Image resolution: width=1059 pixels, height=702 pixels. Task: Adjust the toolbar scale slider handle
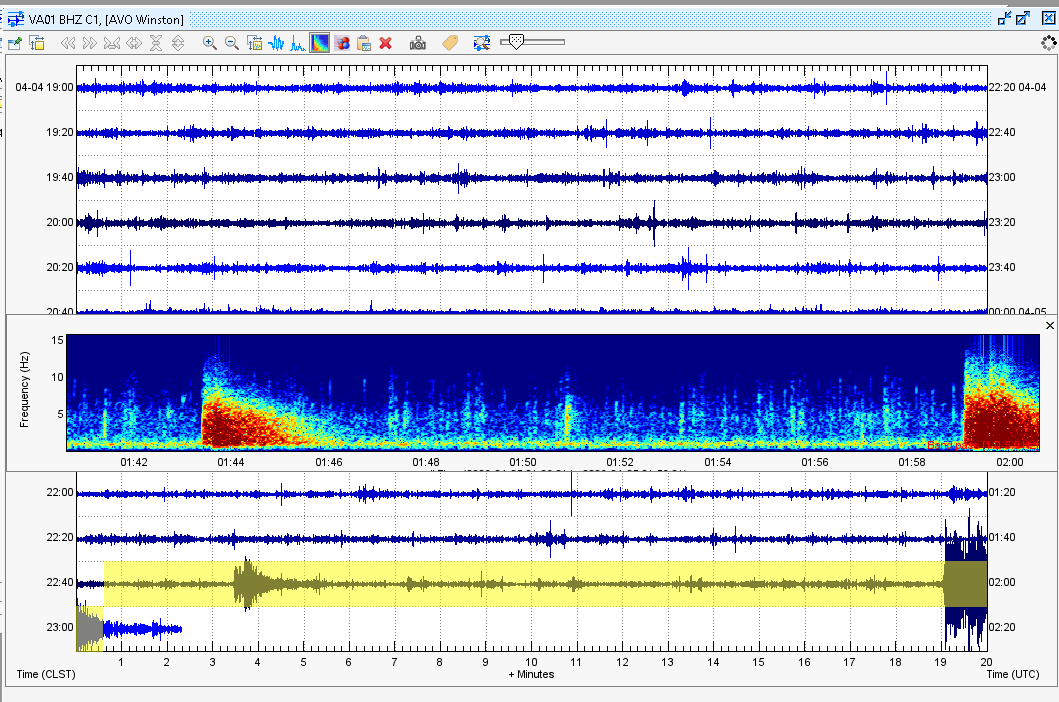tap(516, 42)
